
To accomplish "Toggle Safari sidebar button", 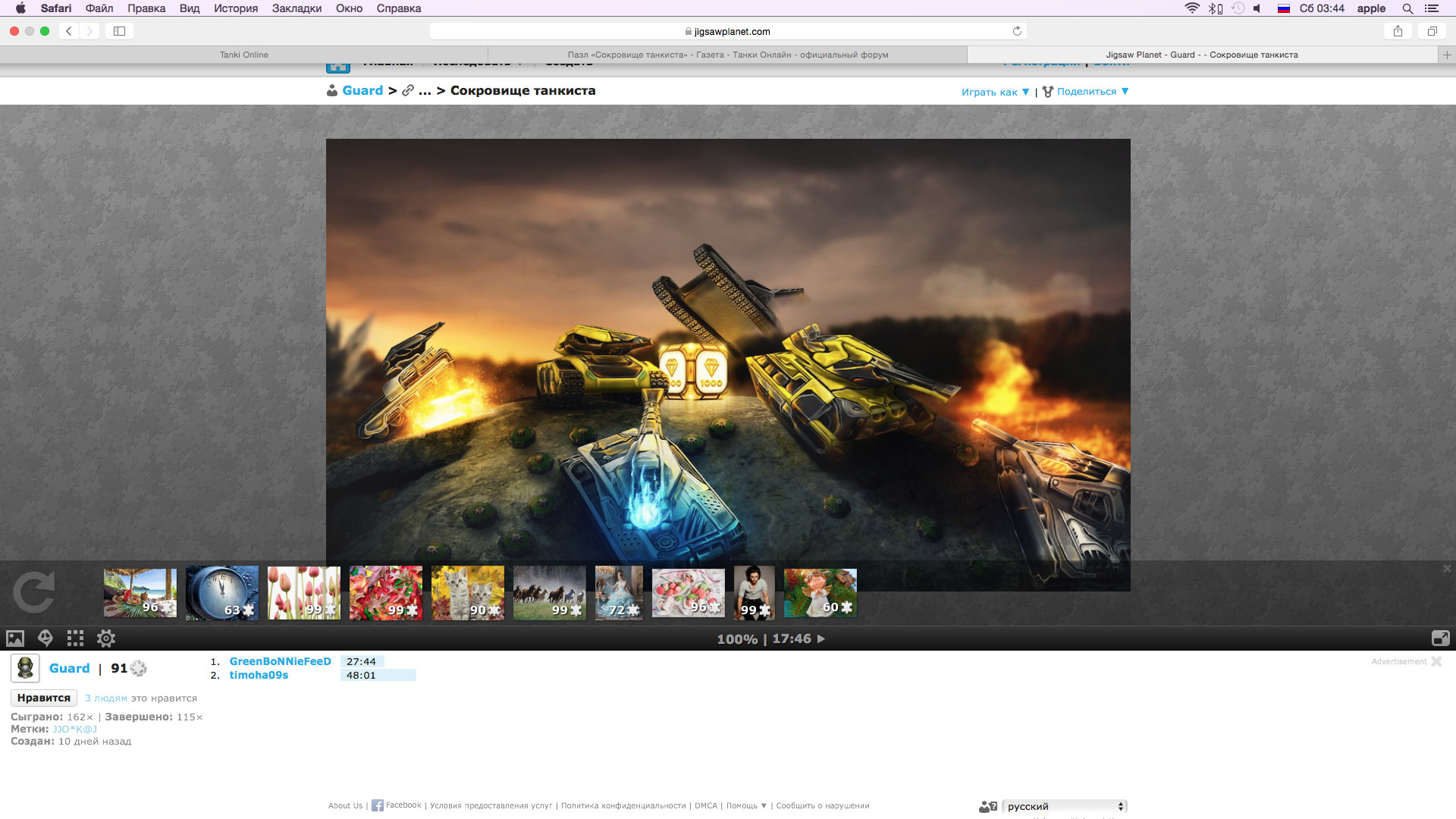I will pyautogui.click(x=119, y=31).
